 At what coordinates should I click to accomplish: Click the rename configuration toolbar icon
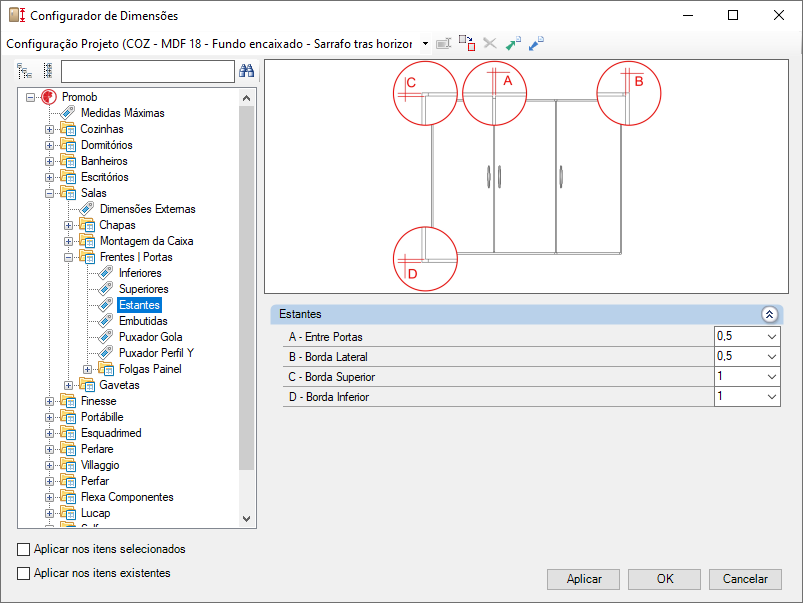click(443, 44)
